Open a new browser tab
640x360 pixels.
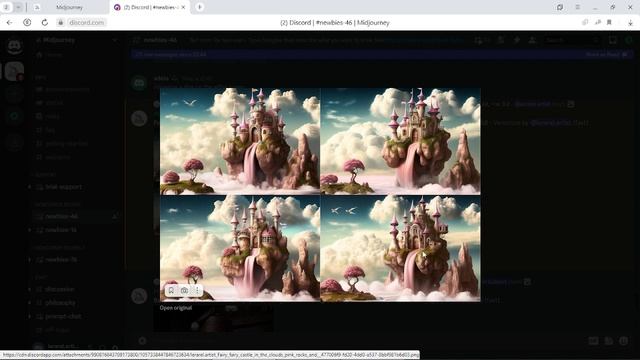pyautogui.click(x=200, y=7)
